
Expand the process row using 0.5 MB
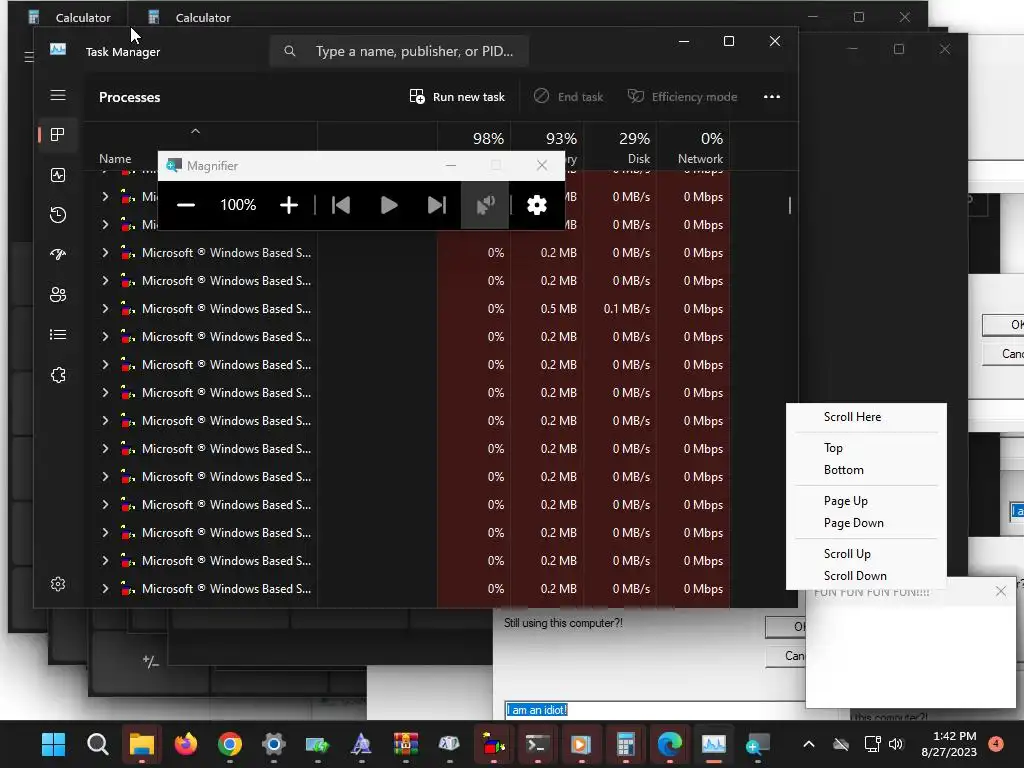point(105,308)
